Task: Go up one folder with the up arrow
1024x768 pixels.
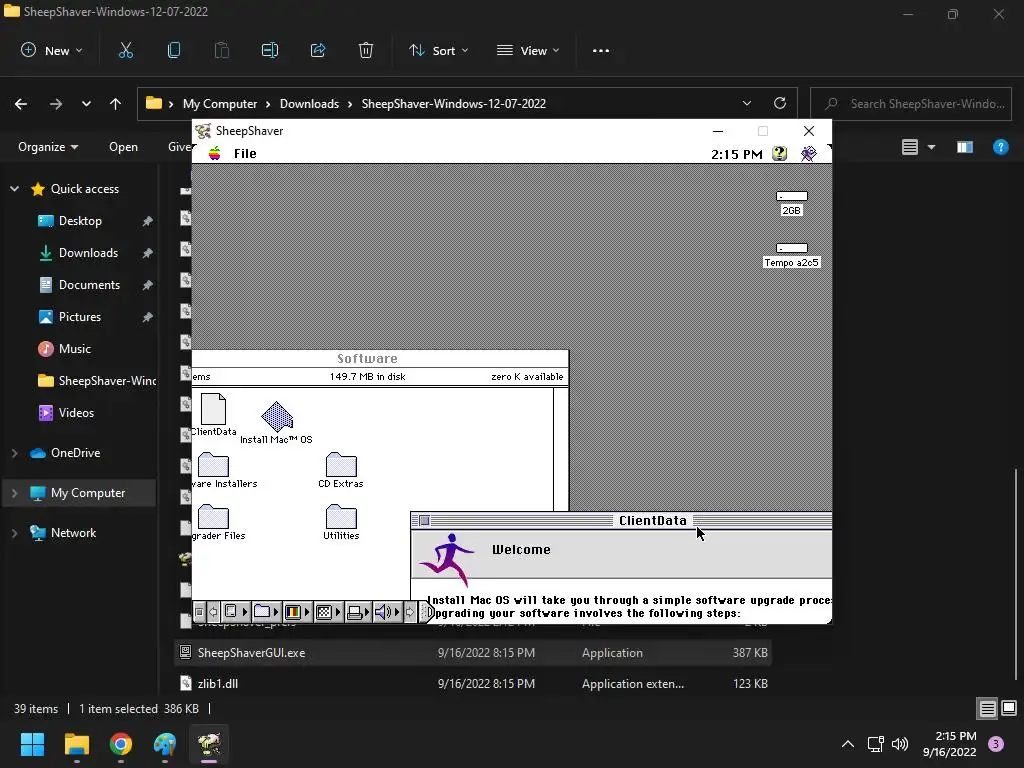Action: point(116,104)
